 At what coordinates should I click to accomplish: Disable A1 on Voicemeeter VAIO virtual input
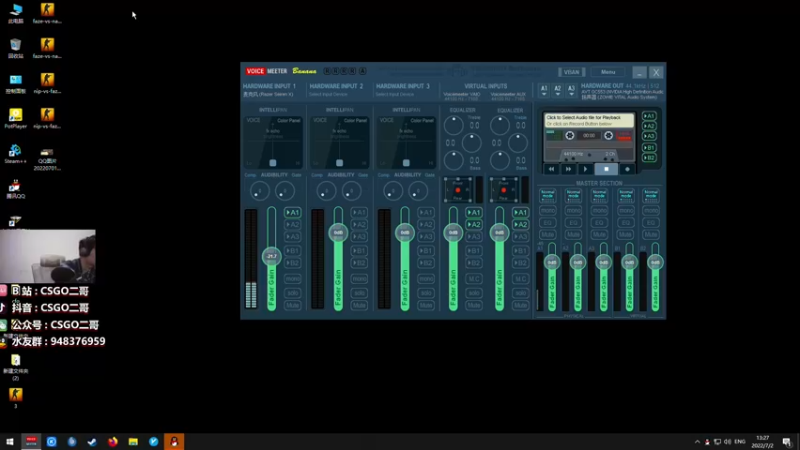pyautogui.click(x=474, y=212)
